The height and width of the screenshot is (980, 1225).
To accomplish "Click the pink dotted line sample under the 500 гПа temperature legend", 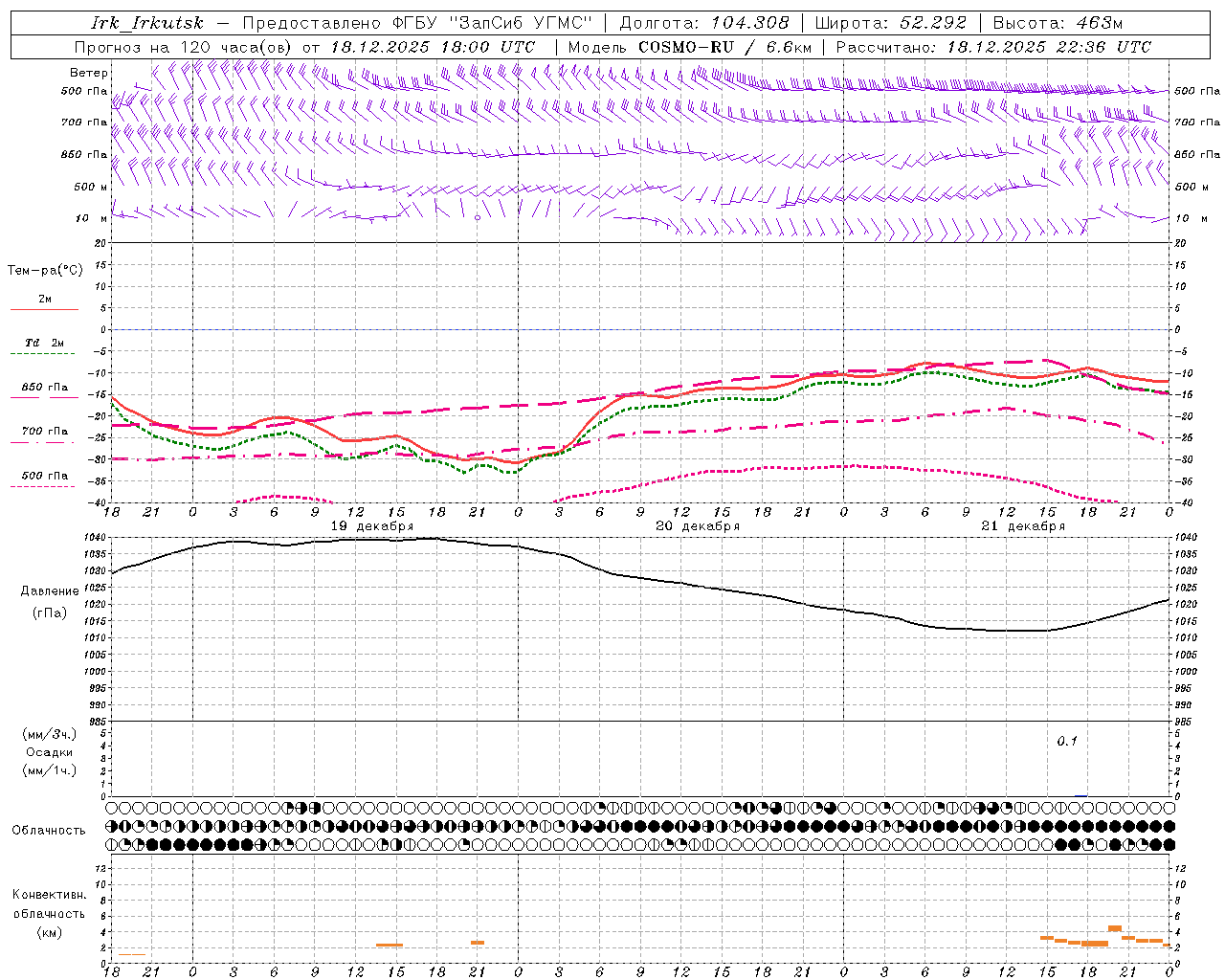I will click(44, 486).
